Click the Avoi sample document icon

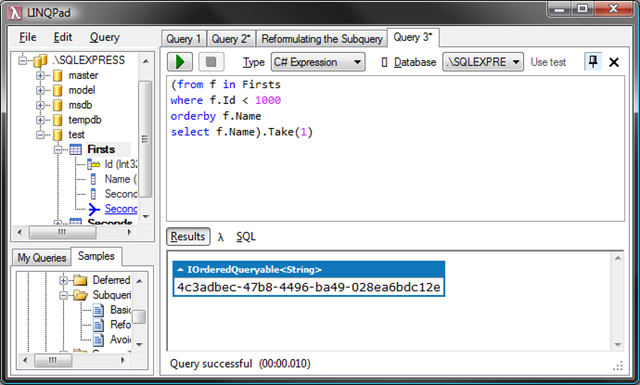[x=98, y=339]
